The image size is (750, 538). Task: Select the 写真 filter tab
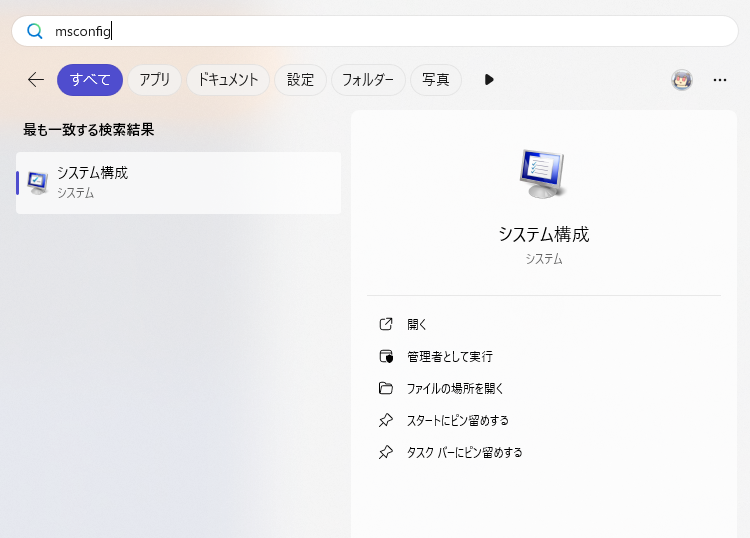tap(436, 79)
